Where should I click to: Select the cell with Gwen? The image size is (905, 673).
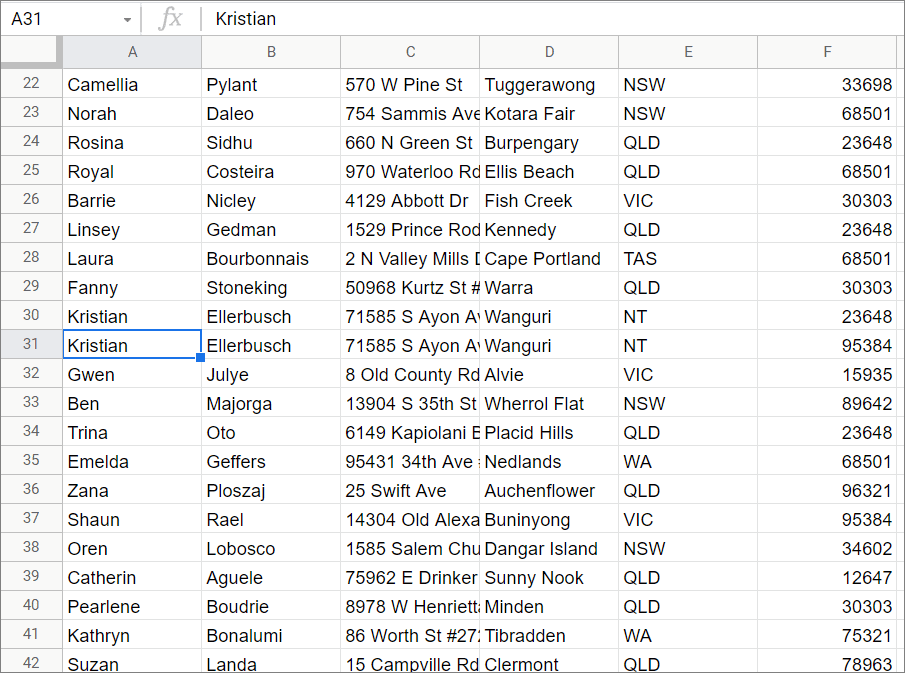[x=132, y=374]
